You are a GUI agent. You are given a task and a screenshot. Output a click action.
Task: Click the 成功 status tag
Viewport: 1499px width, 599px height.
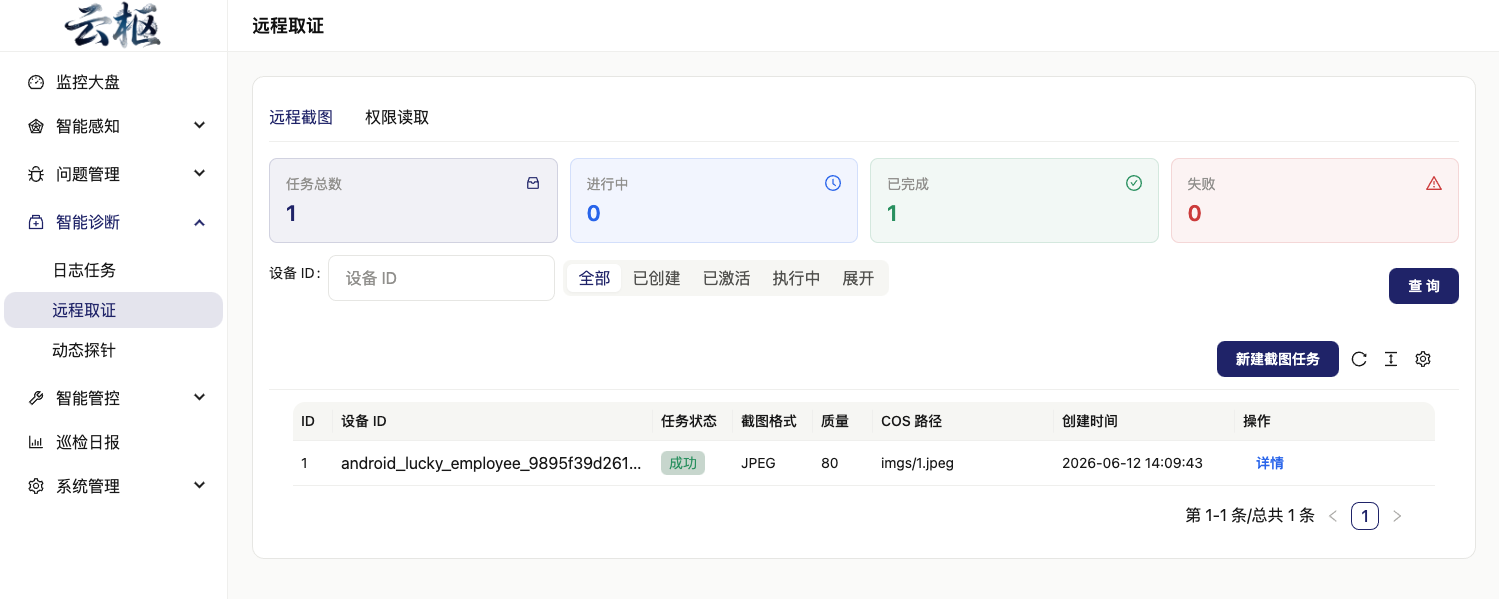pos(683,463)
